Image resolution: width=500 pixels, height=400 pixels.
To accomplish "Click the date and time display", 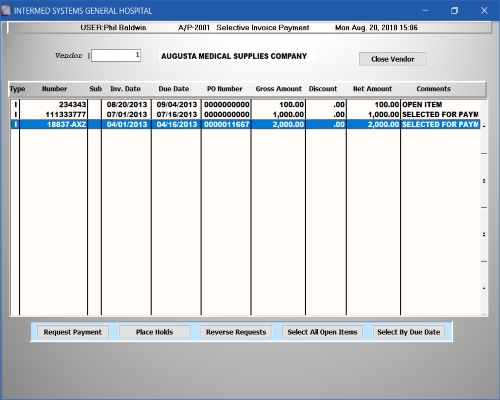I will tap(376, 28).
